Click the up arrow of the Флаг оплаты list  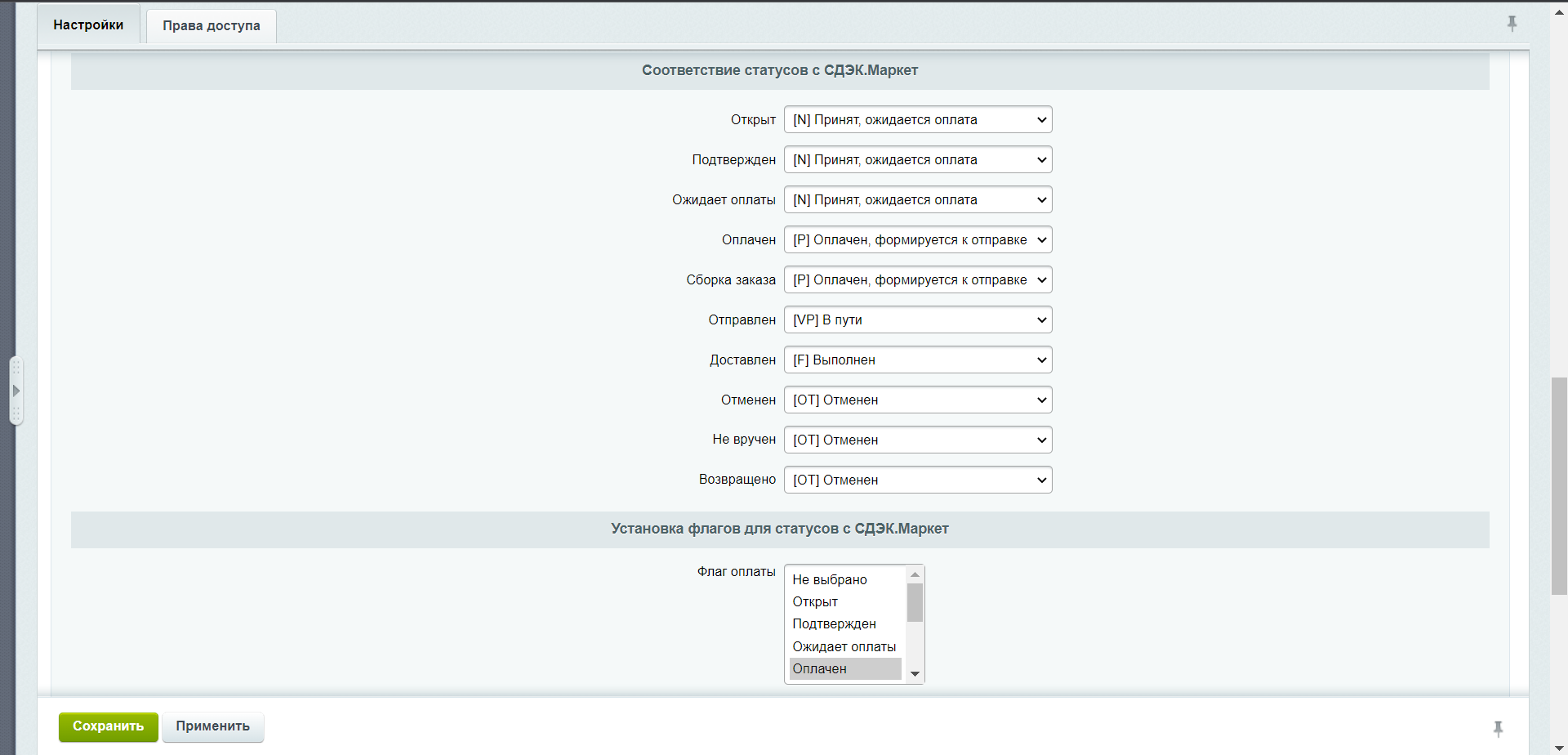click(915, 574)
